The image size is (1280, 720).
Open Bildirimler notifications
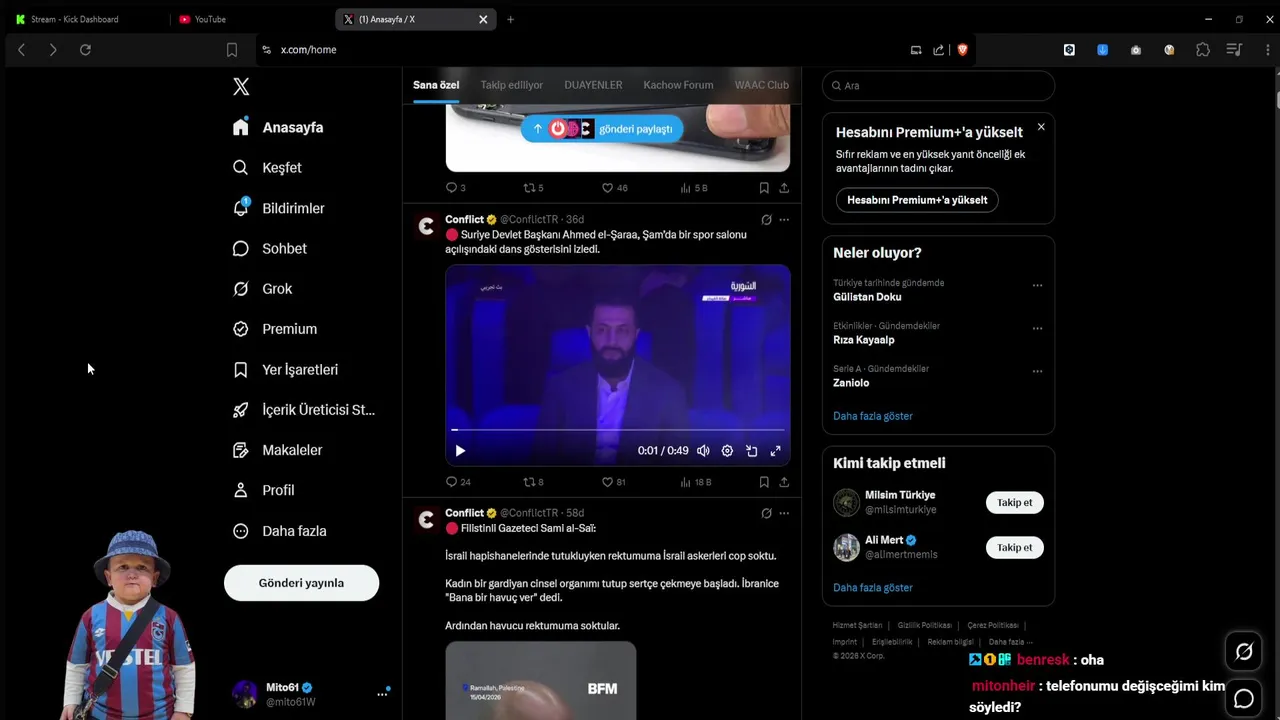click(279, 208)
